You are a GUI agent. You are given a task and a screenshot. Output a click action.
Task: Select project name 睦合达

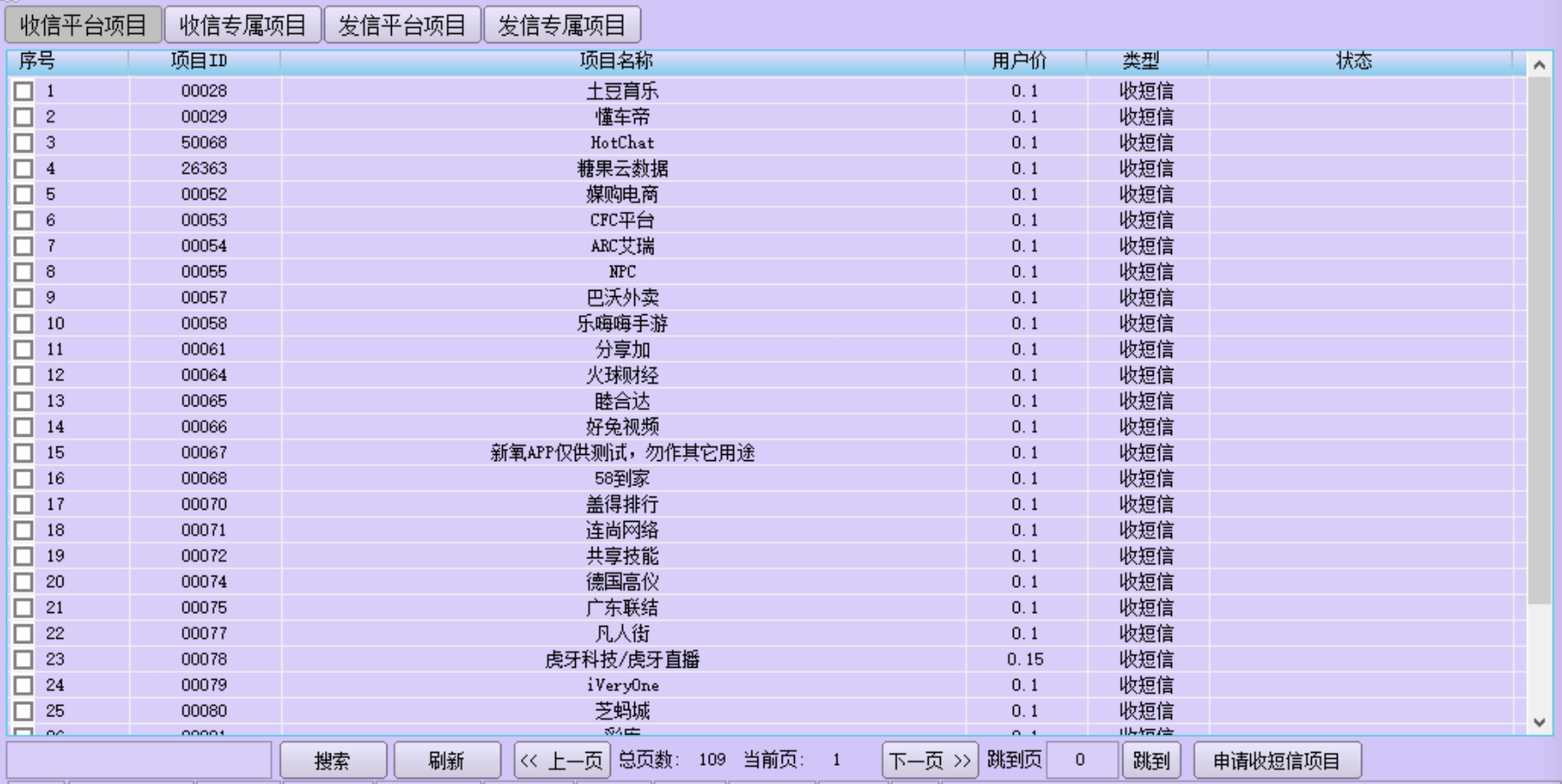(622, 401)
